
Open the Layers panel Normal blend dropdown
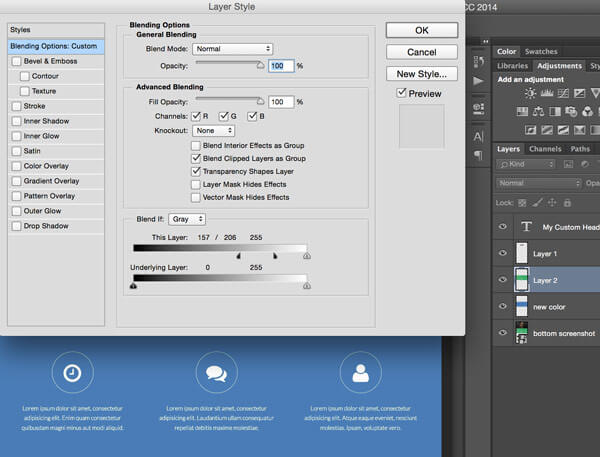[x=539, y=183]
